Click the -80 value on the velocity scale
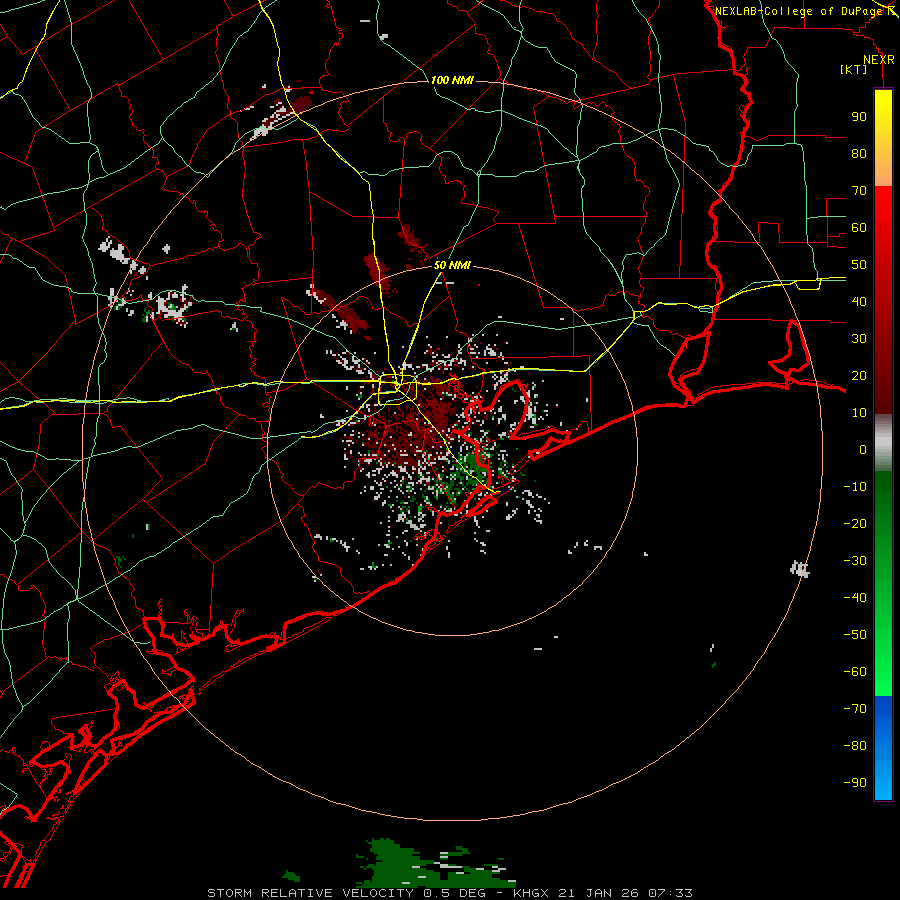This screenshot has height=900, width=900. [x=855, y=746]
